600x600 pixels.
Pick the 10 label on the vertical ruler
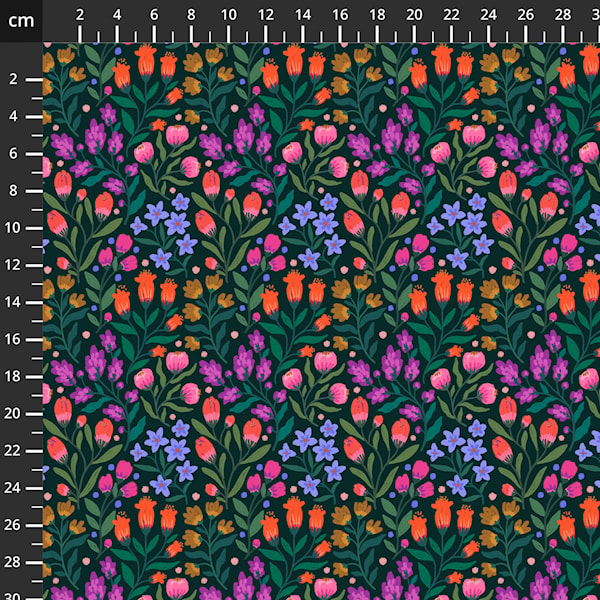click(12, 228)
